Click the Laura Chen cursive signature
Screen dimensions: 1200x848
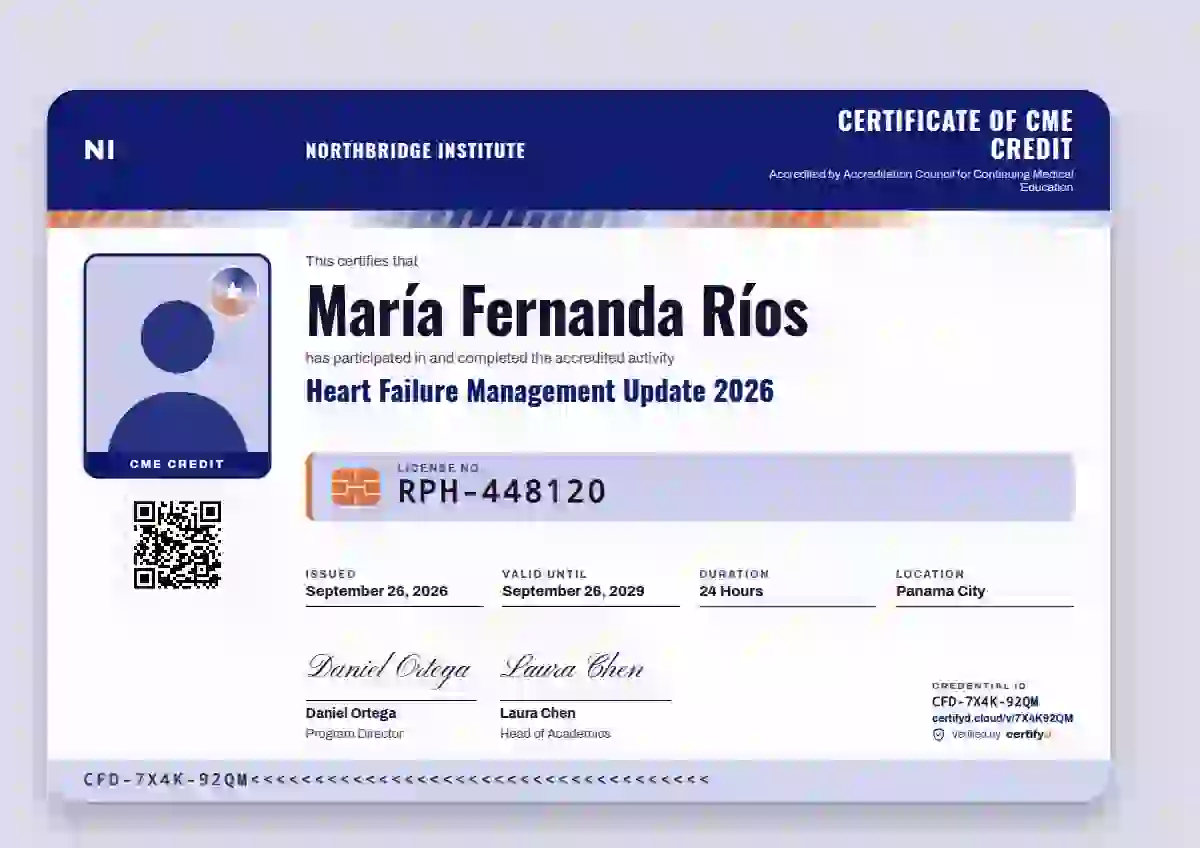pyautogui.click(x=572, y=667)
